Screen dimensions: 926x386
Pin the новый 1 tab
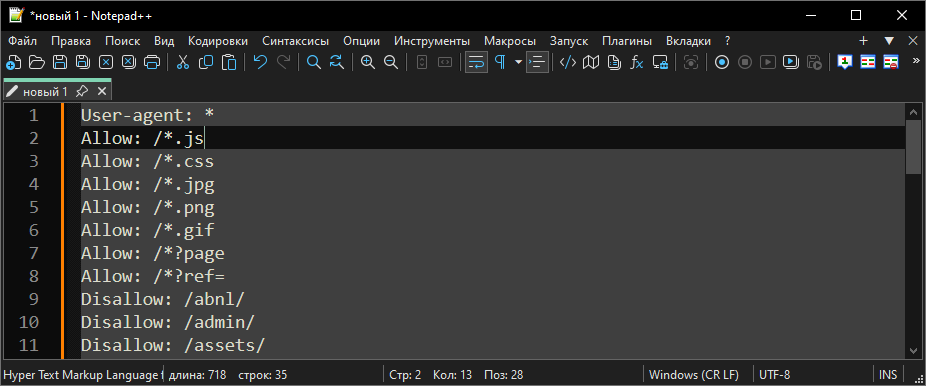point(82,91)
